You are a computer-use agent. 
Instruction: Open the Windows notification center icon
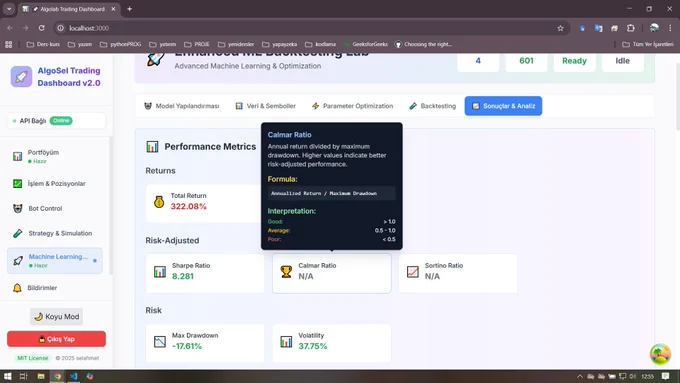point(666,376)
